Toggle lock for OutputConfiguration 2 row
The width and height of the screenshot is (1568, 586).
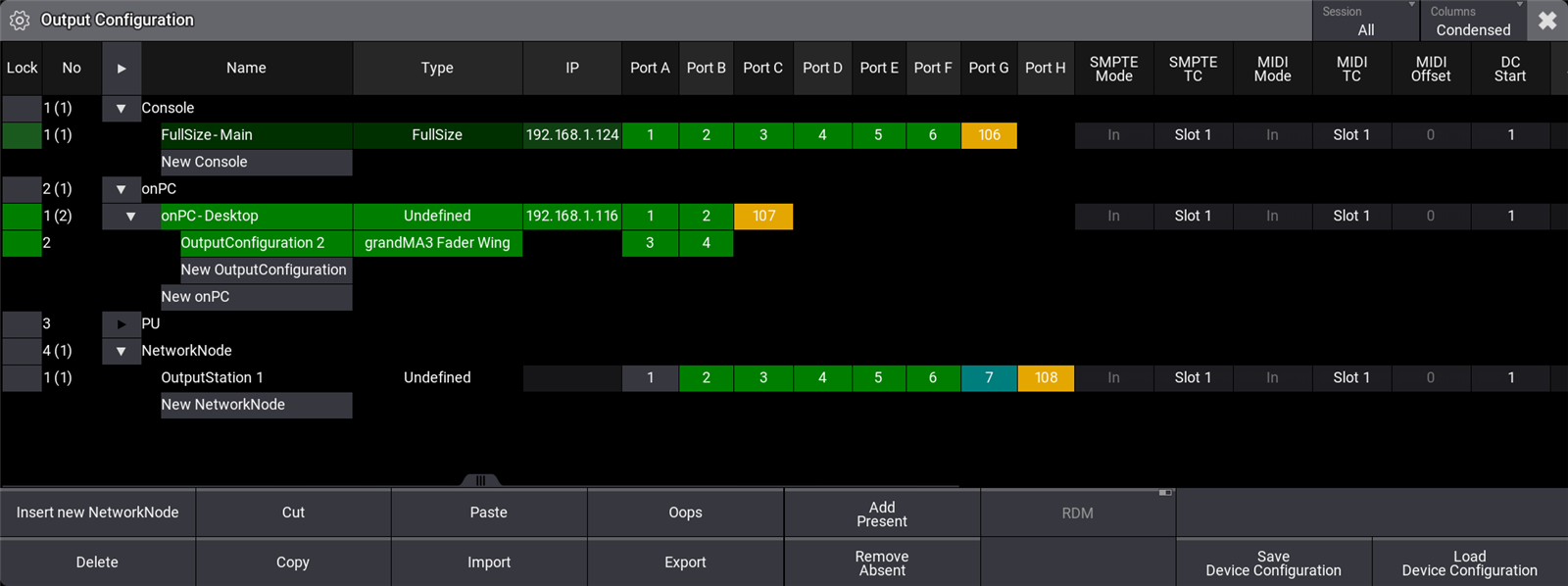click(x=22, y=243)
